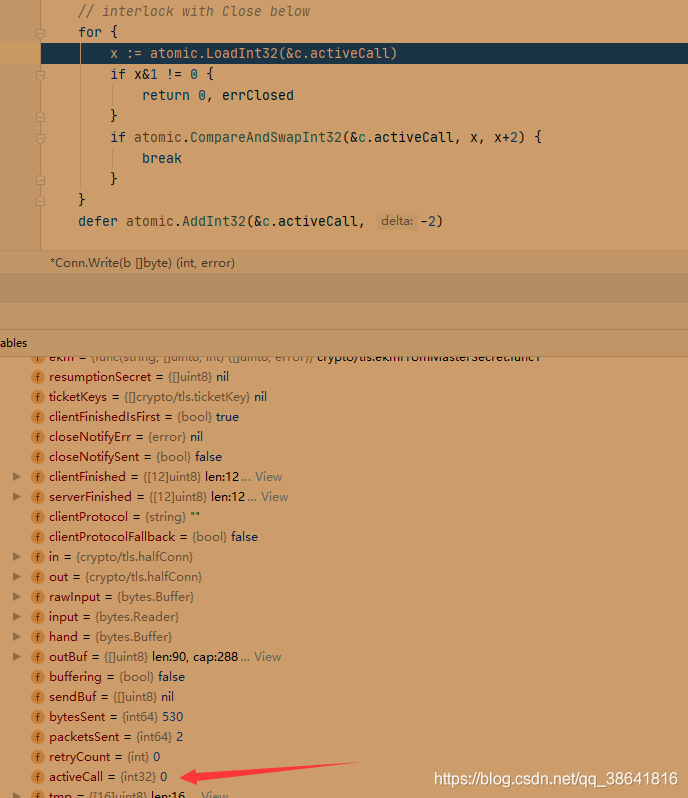Select the bytesSent = 530 row
Image resolution: width=688 pixels, height=798 pixels.
[344, 717]
